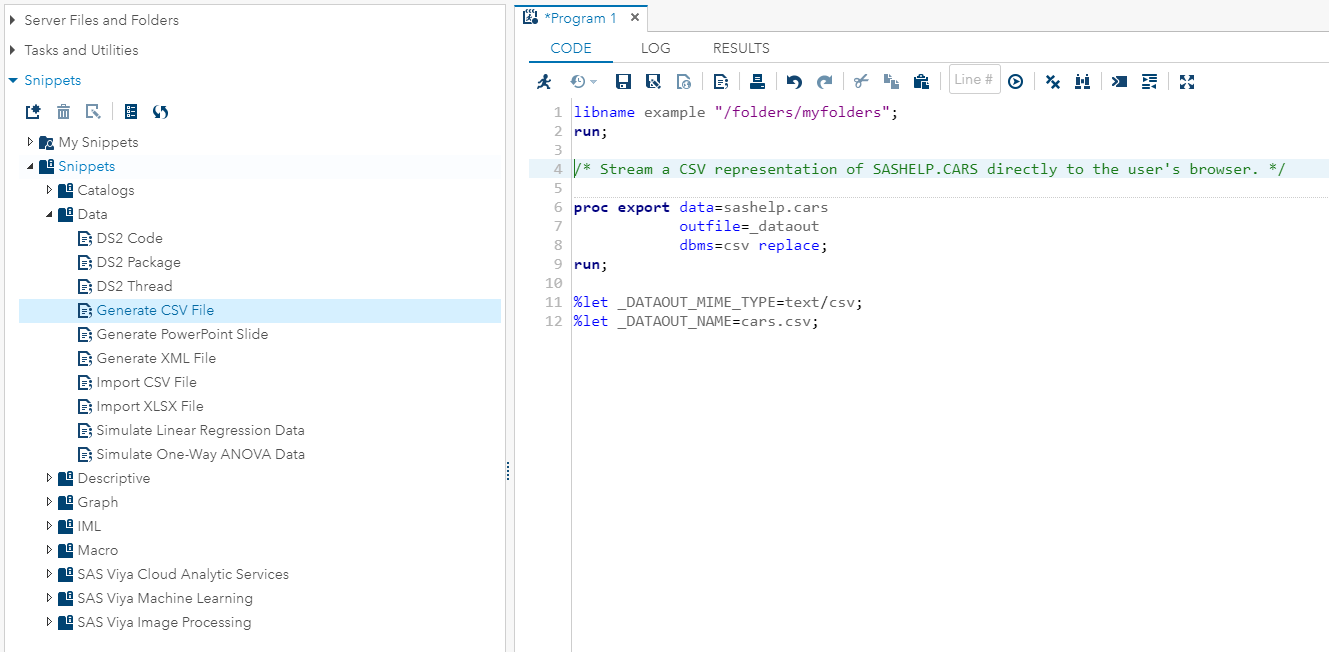This screenshot has width=1329, height=652.
Task: Clear all code with the X icon
Action: pyautogui.click(x=1052, y=82)
